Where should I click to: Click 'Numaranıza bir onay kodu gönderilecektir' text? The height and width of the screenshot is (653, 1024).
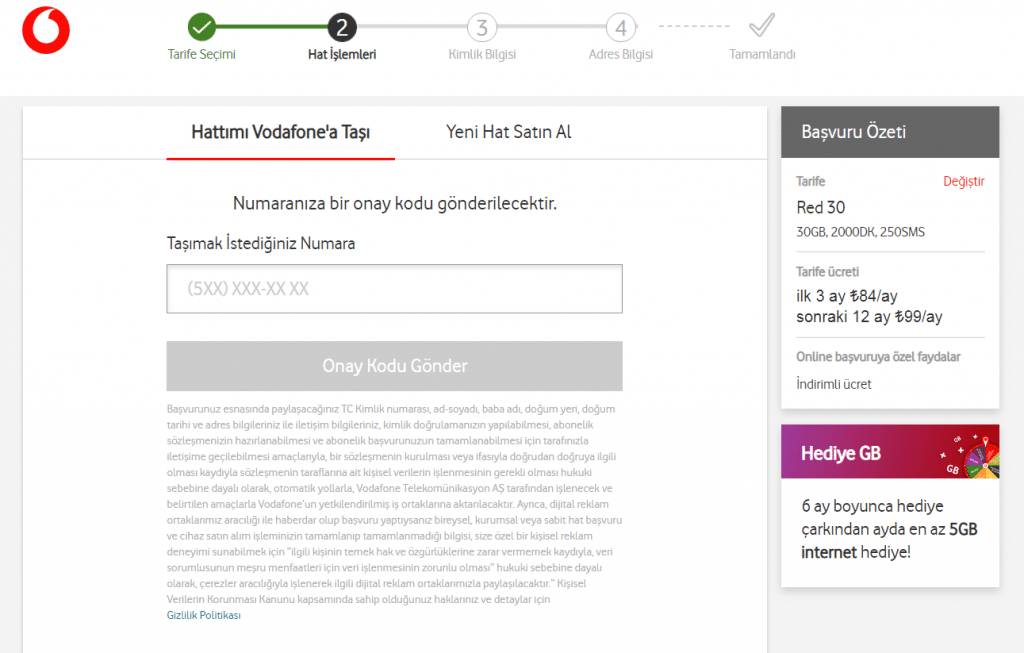394,204
